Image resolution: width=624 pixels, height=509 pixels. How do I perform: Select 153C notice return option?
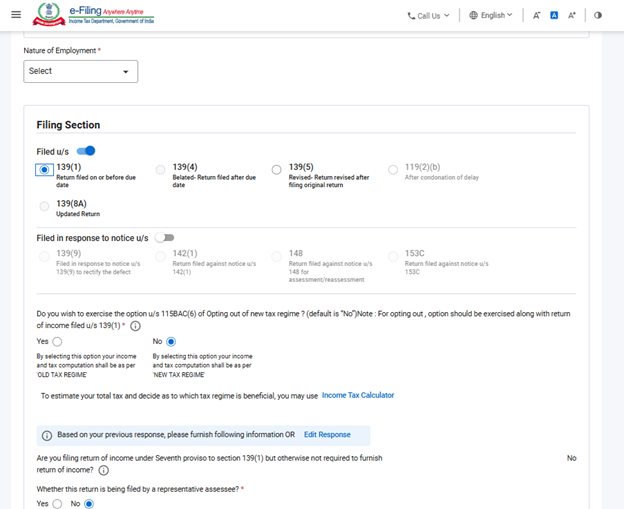tap(393, 256)
